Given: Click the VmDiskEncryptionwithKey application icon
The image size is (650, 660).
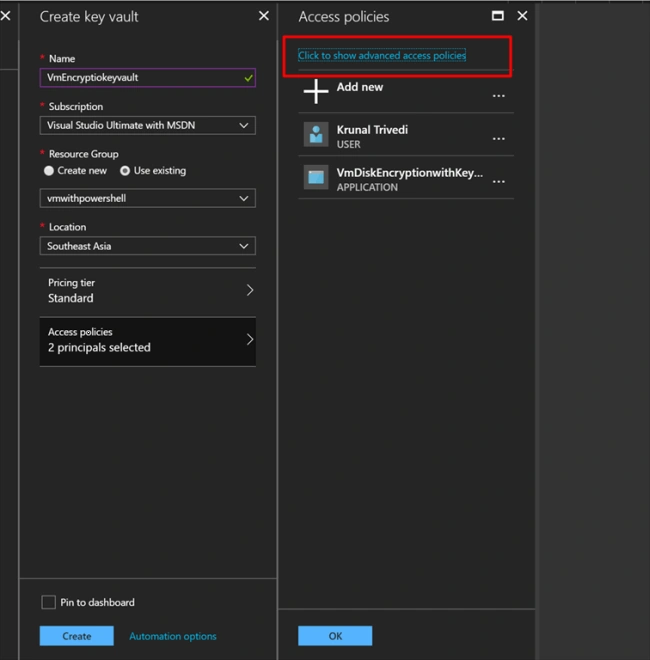Looking at the screenshot, I should [x=316, y=177].
